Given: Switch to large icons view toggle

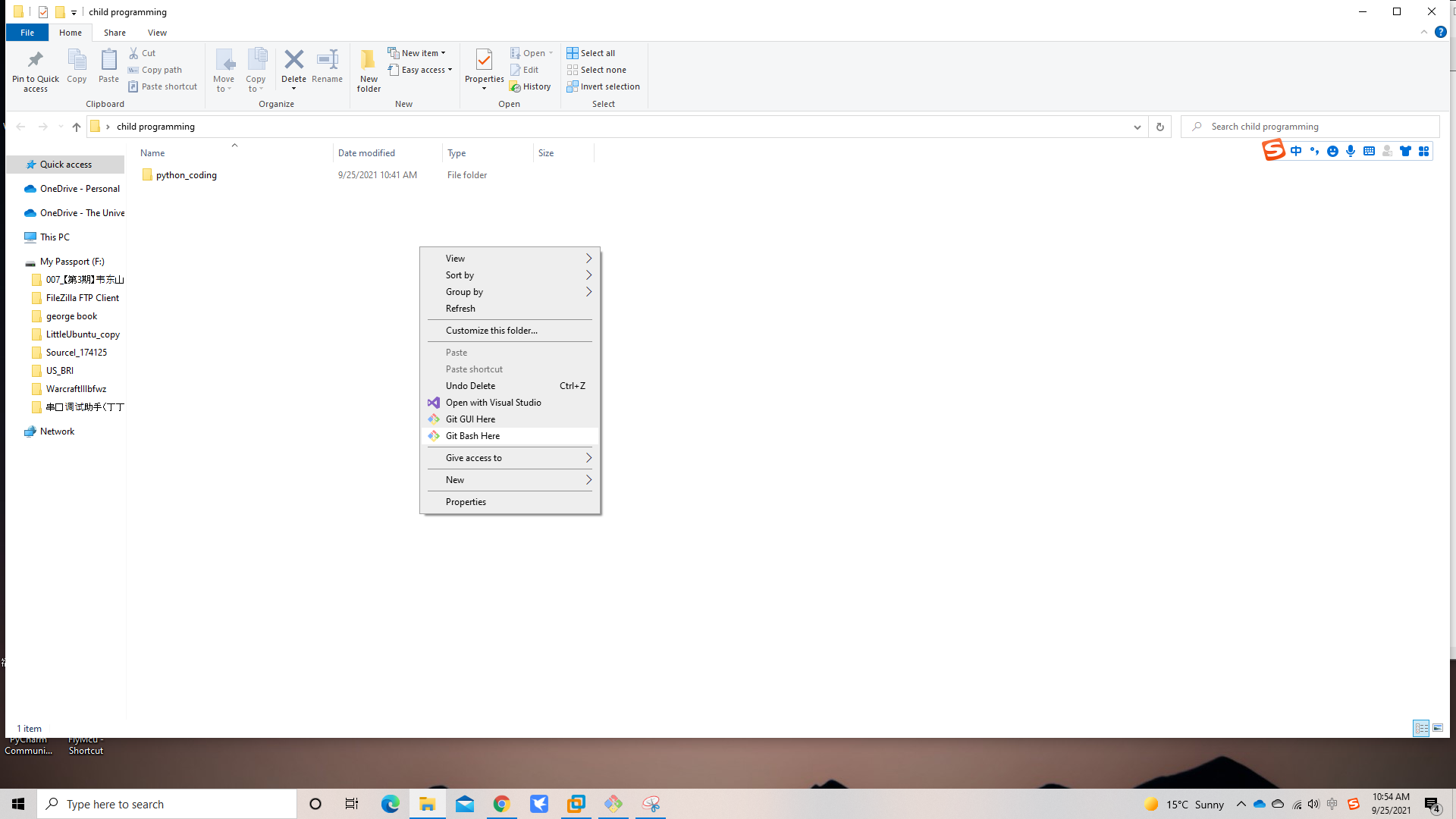Looking at the screenshot, I should [1438, 728].
